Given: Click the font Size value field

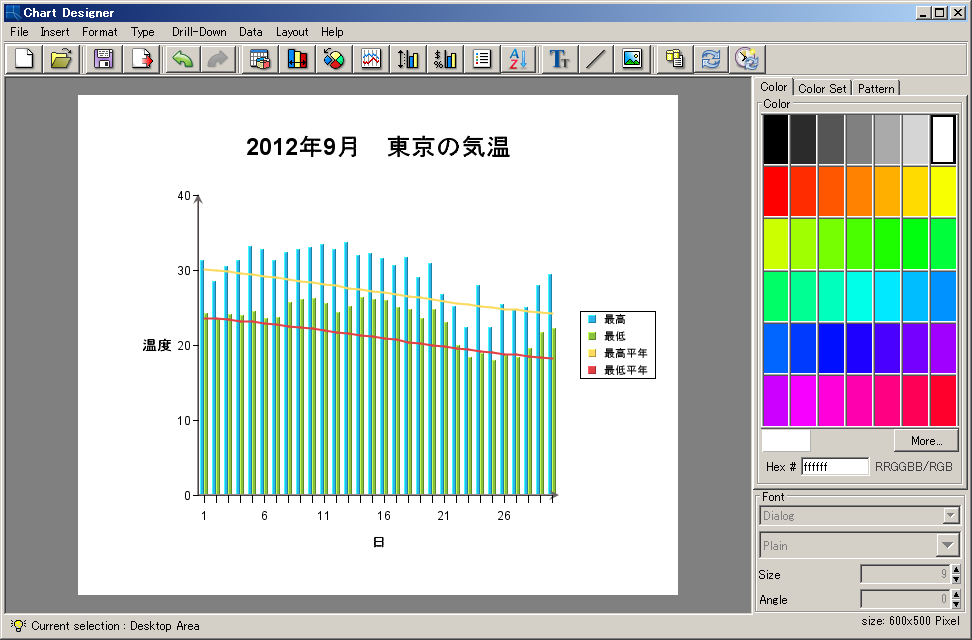Looking at the screenshot, I should 904,574.
